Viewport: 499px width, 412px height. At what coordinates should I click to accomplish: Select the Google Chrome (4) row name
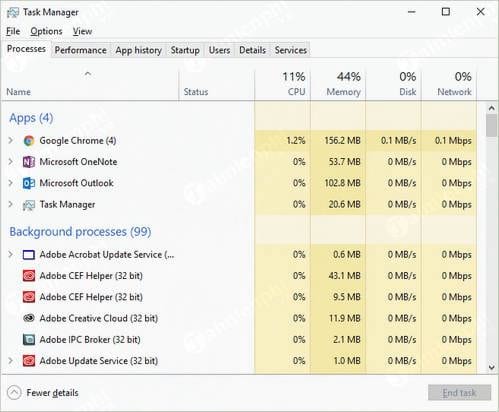click(78, 141)
